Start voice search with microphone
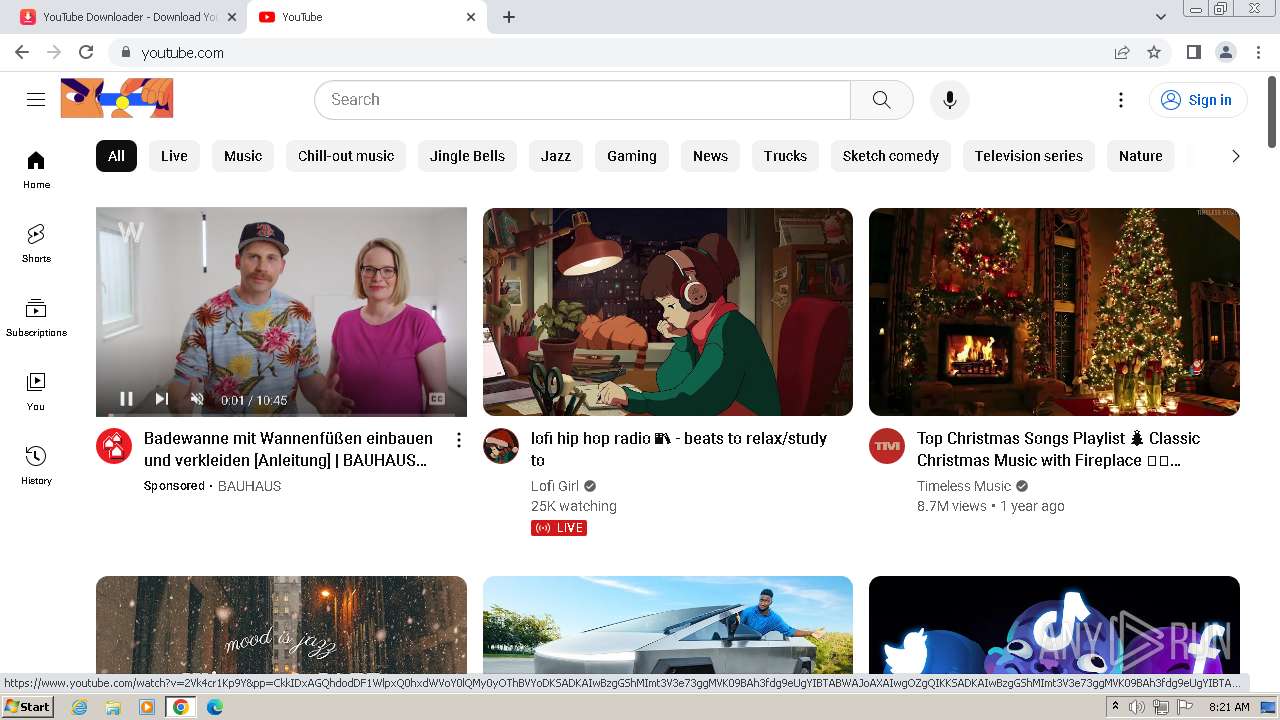The height and width of the screenshot is (720, 1280). click(949, 99)
